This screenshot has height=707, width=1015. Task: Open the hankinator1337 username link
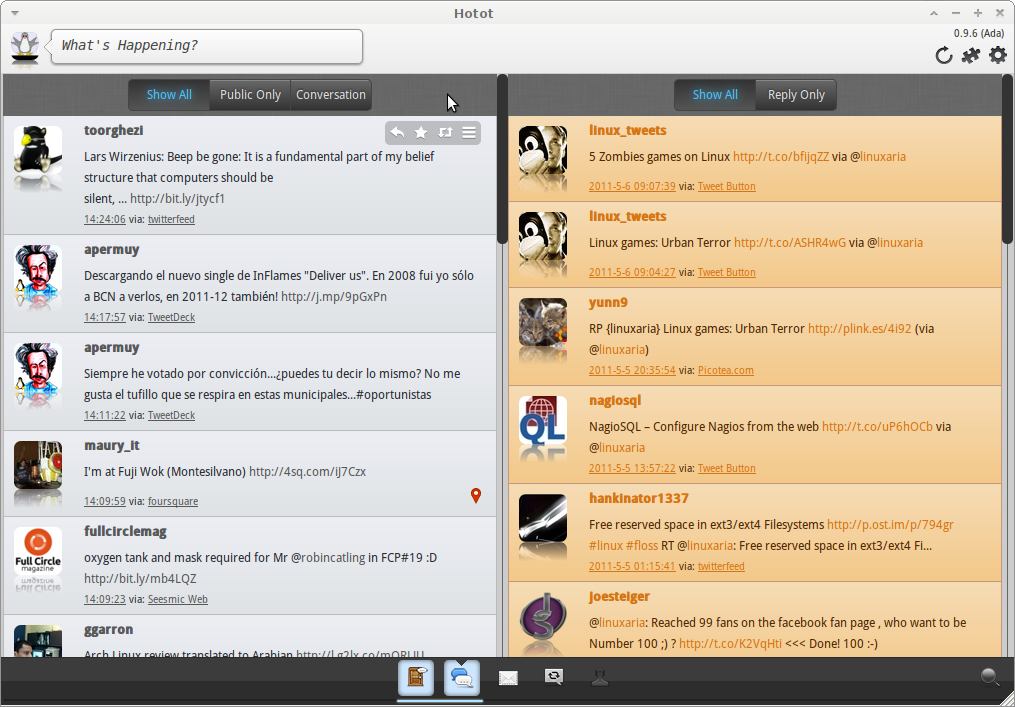click(639, 498)
